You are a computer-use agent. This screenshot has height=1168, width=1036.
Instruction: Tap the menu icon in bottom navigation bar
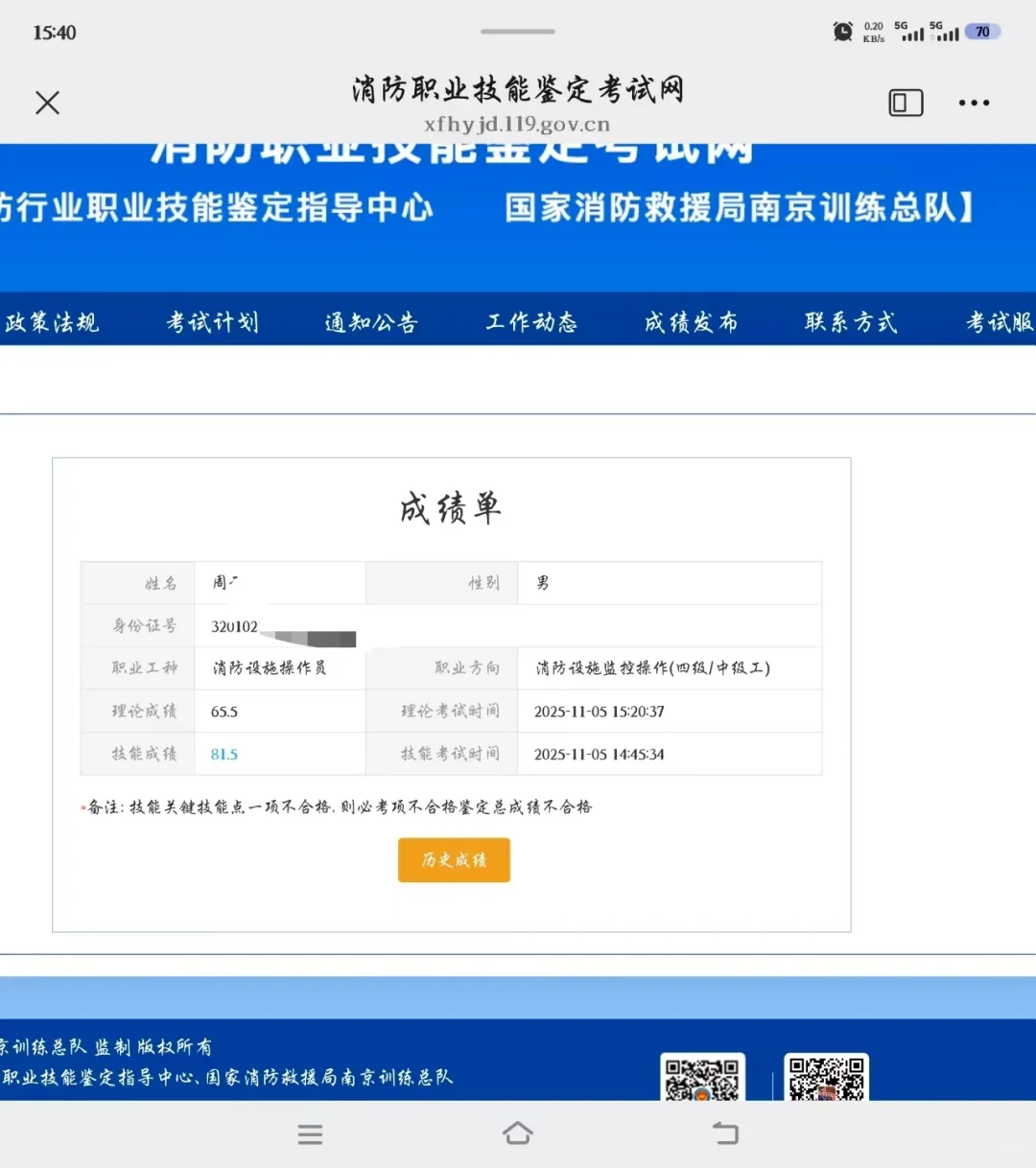click(x=310, y=1134)
